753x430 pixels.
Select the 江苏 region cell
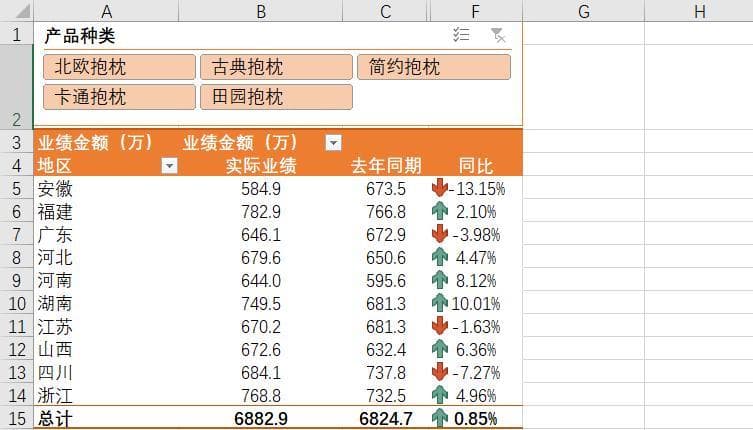coord(106,327)
